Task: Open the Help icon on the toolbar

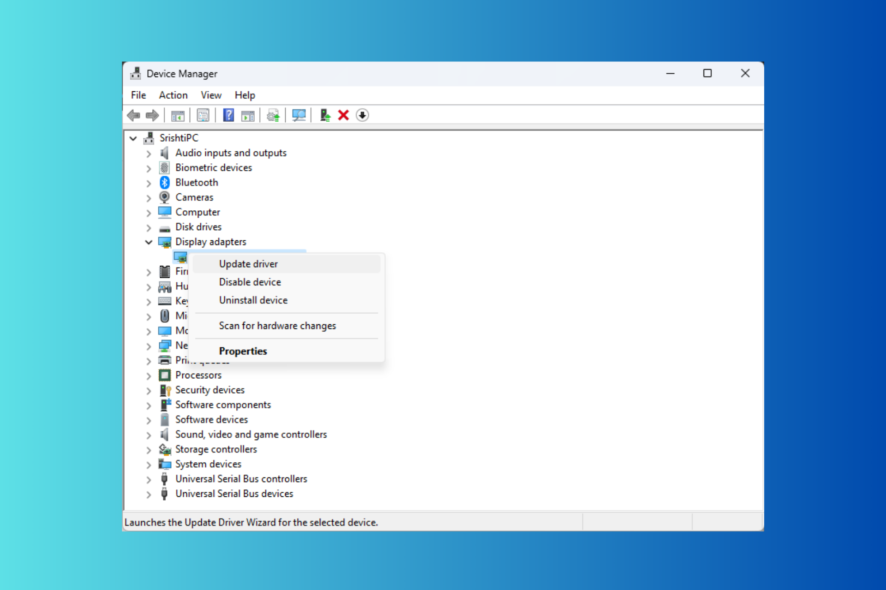Action: click(228, 115)
